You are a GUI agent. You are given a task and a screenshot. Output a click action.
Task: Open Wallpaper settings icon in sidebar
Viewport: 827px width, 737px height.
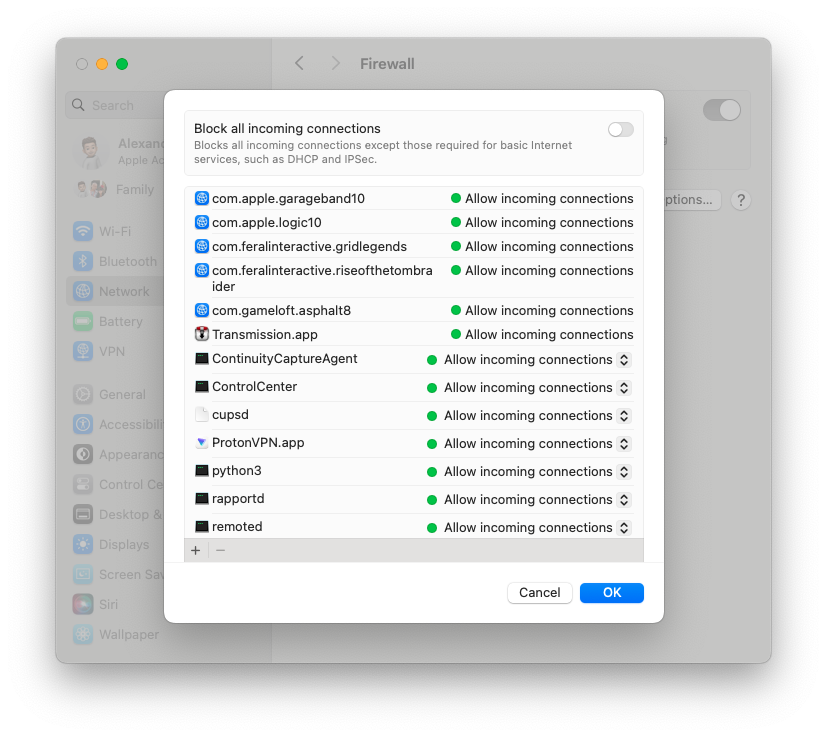(x=83, y=634)
